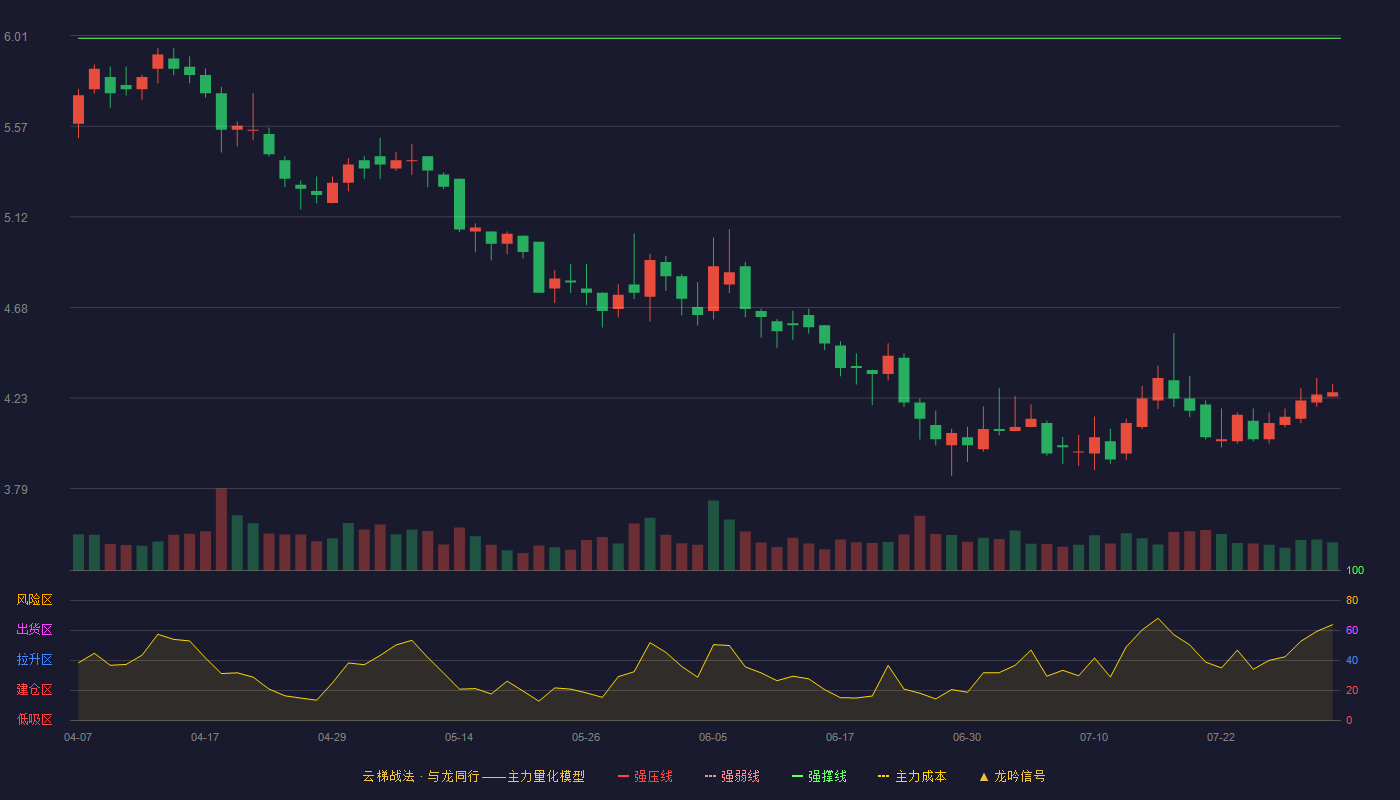Image resolution: width=1400 pixels, height=800 pixels.
Task: Click the tallest red volume bar
Action: tap(221, 529)
